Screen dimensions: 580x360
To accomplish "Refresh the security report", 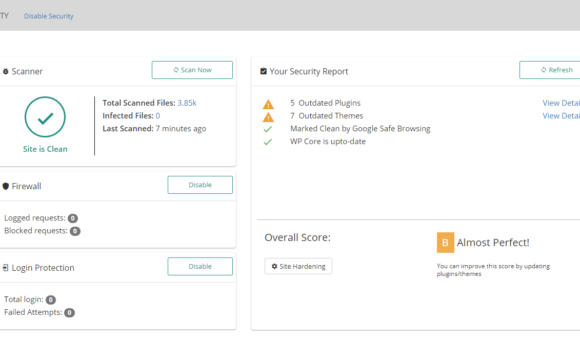I will tap(550, 70).
